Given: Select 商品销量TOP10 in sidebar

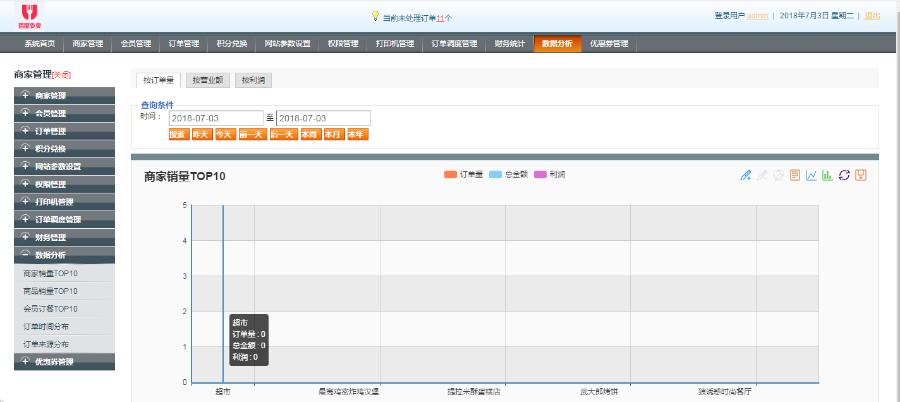Looking at the screenshot, I should (x=50, y=291).
